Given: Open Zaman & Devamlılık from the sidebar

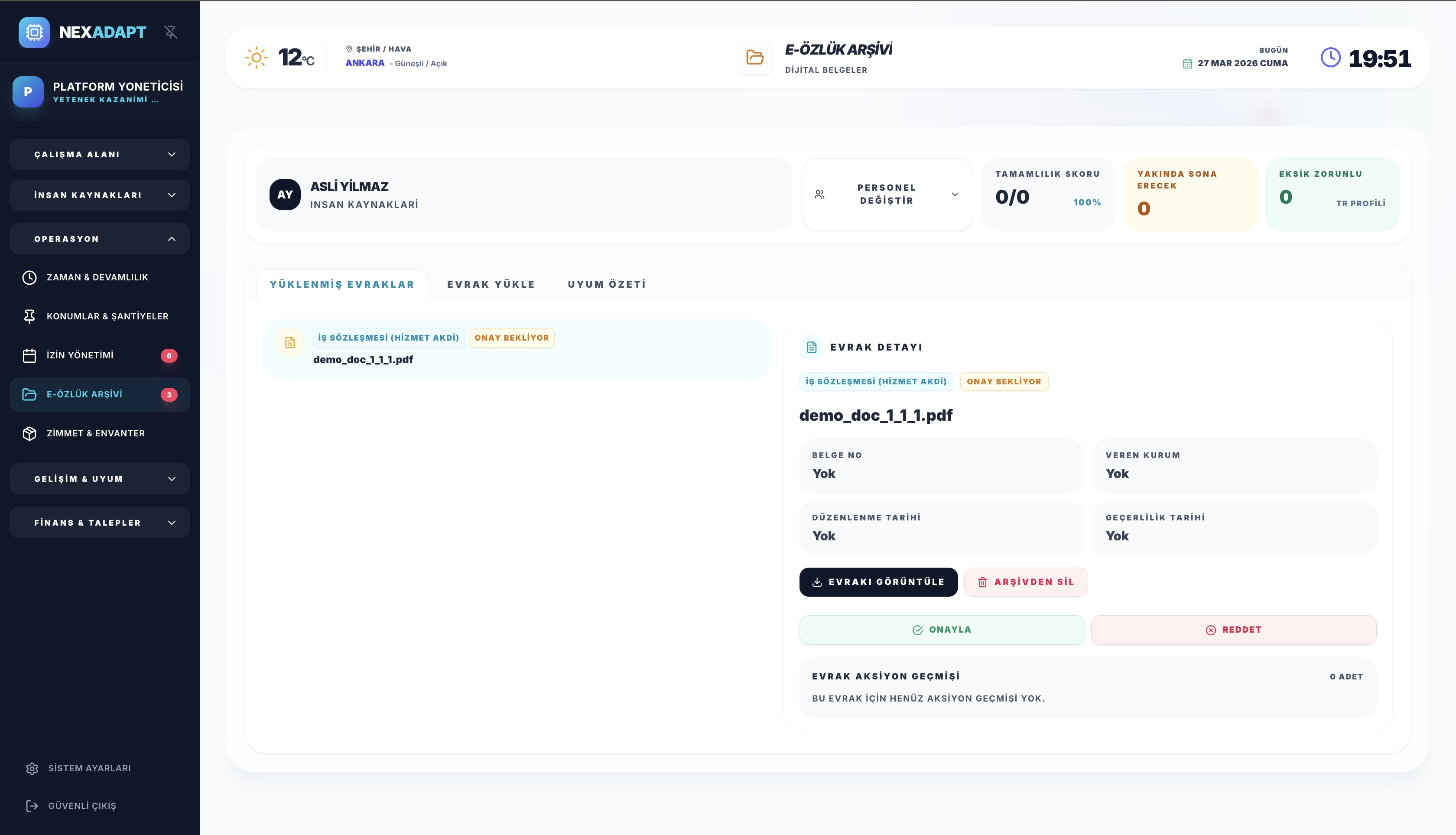Looking at the screenshot, I should pos(97,278).
